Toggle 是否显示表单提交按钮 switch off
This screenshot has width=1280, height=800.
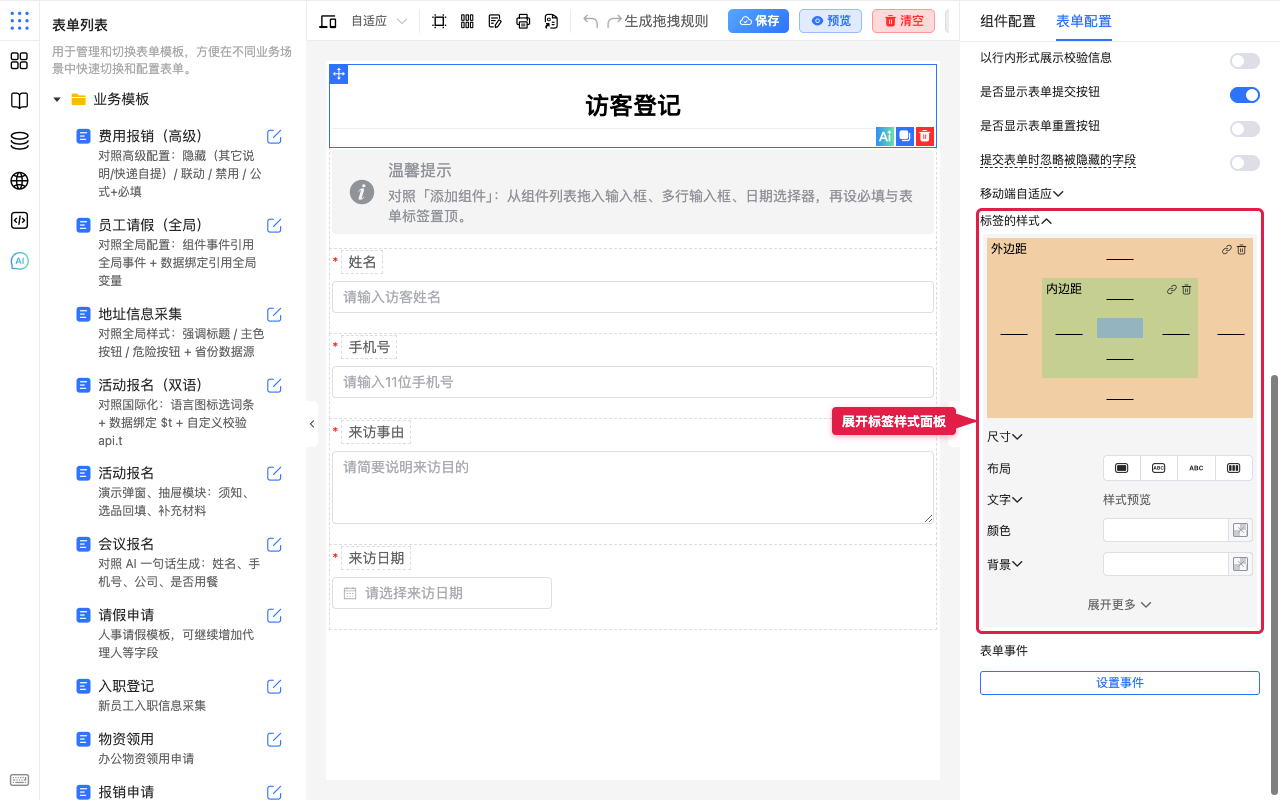point(1244,95)
